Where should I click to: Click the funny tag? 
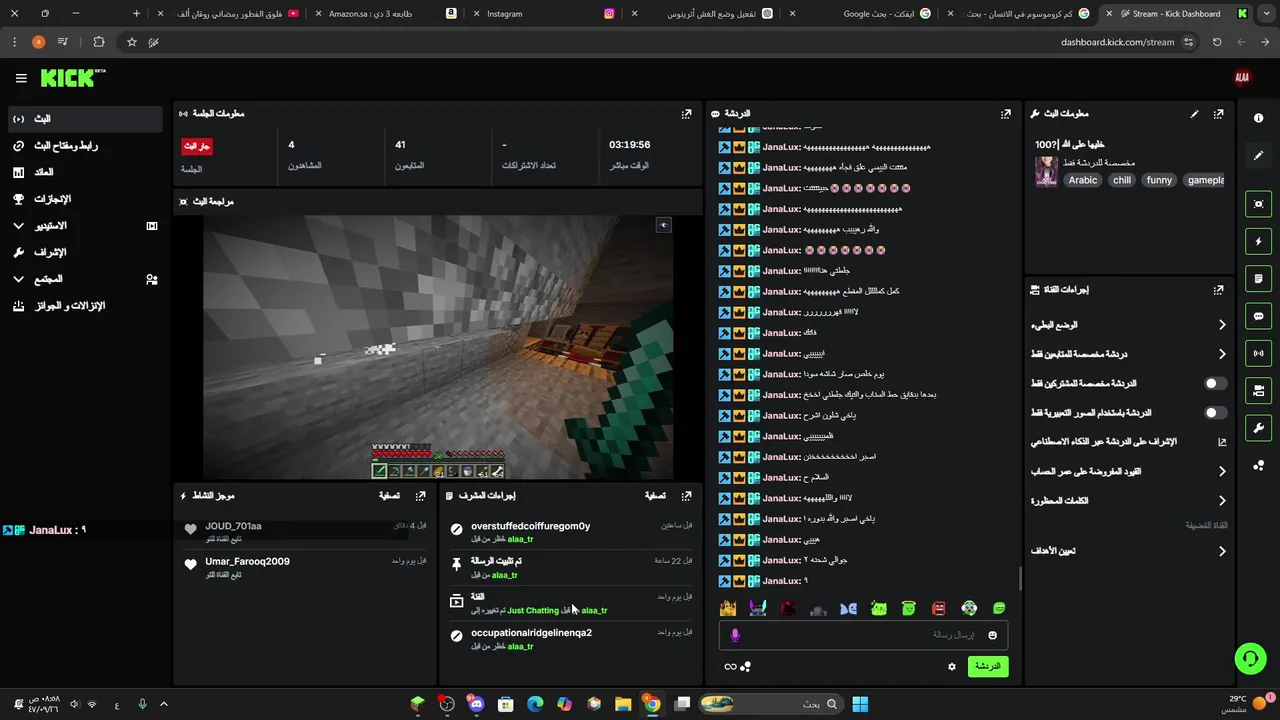pos(1159,180)
